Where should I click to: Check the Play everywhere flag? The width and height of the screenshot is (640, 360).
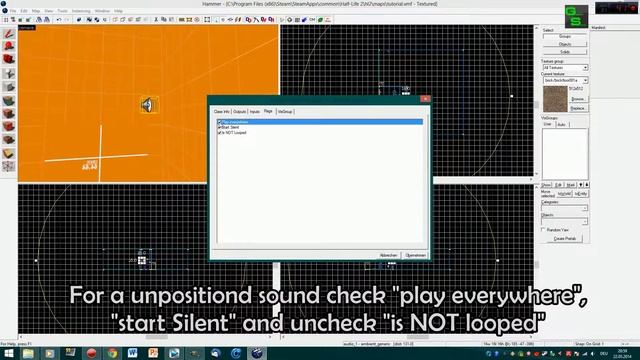pos(220,122)
